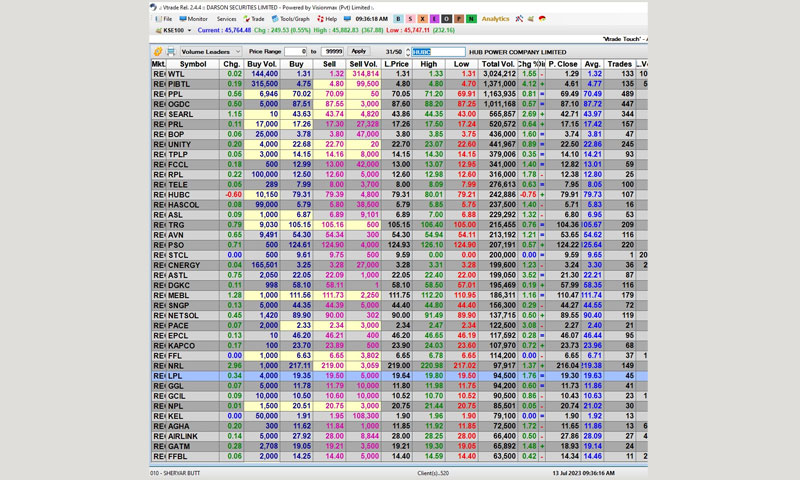Viewport: 800px width, 480px height.
Task: Open the Help menu
Action: [327, 19]
